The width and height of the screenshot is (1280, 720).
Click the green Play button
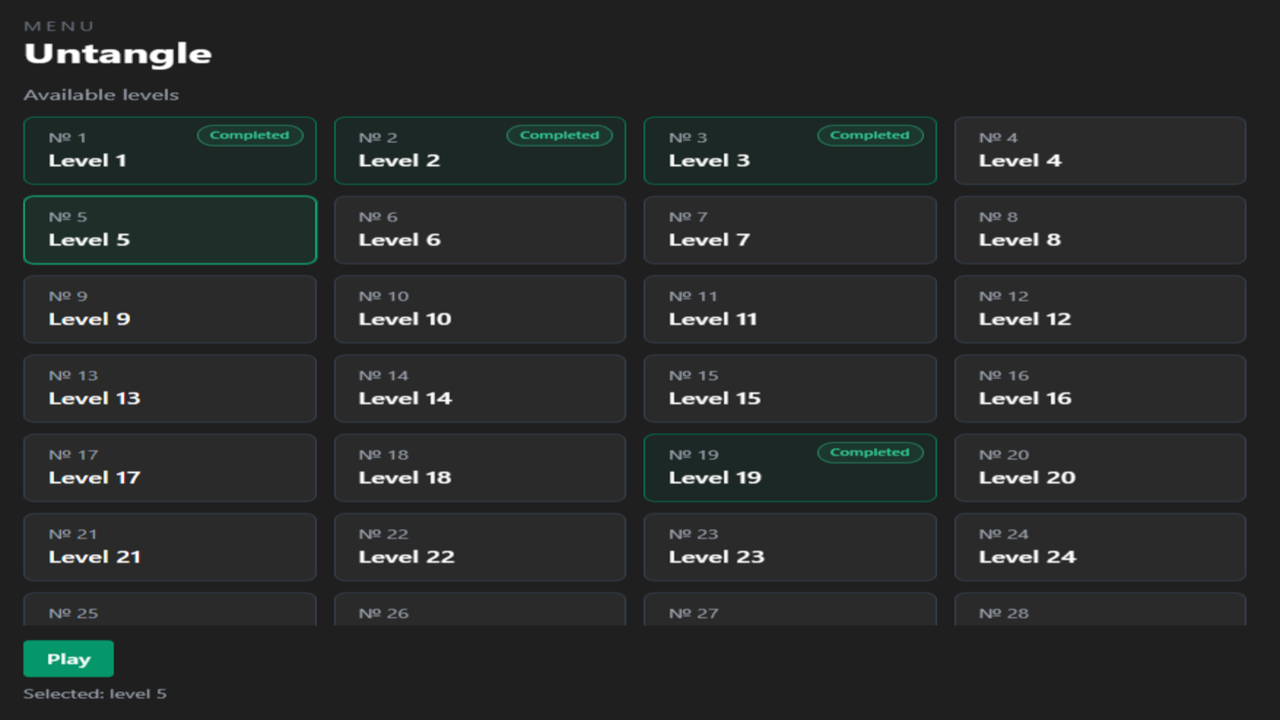pos(68,659)
